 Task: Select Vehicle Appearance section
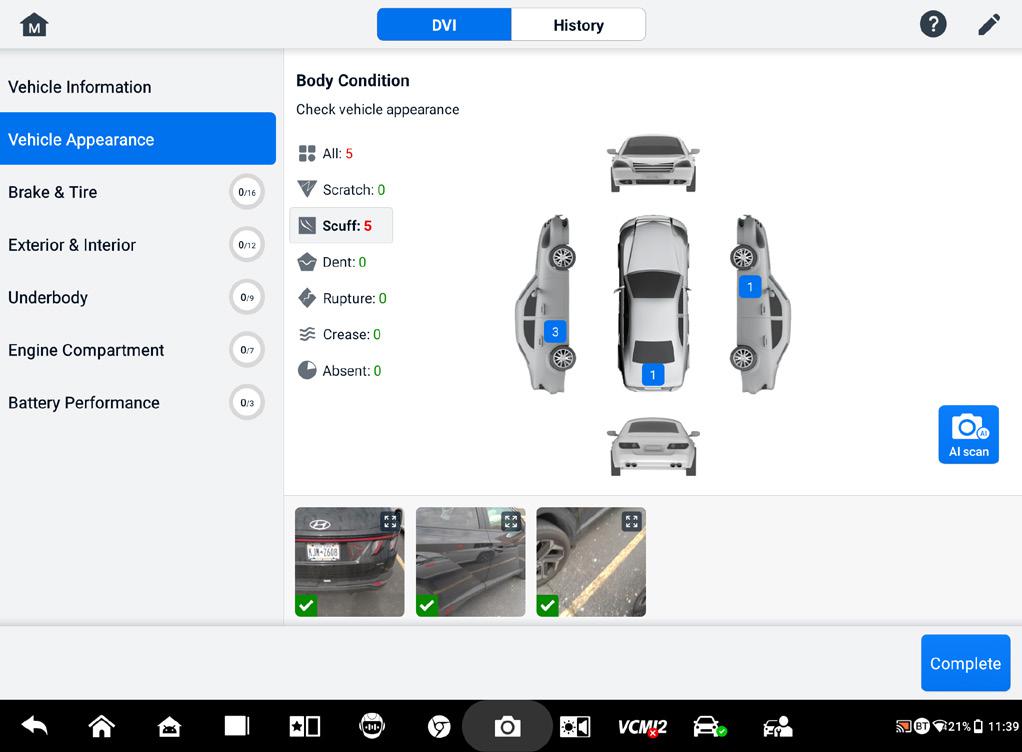point(138,139)
